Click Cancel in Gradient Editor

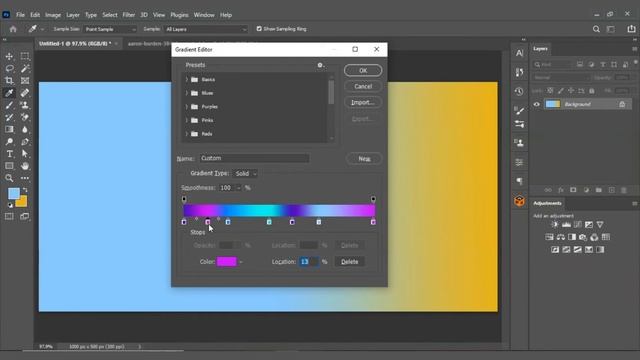point(363,87)
